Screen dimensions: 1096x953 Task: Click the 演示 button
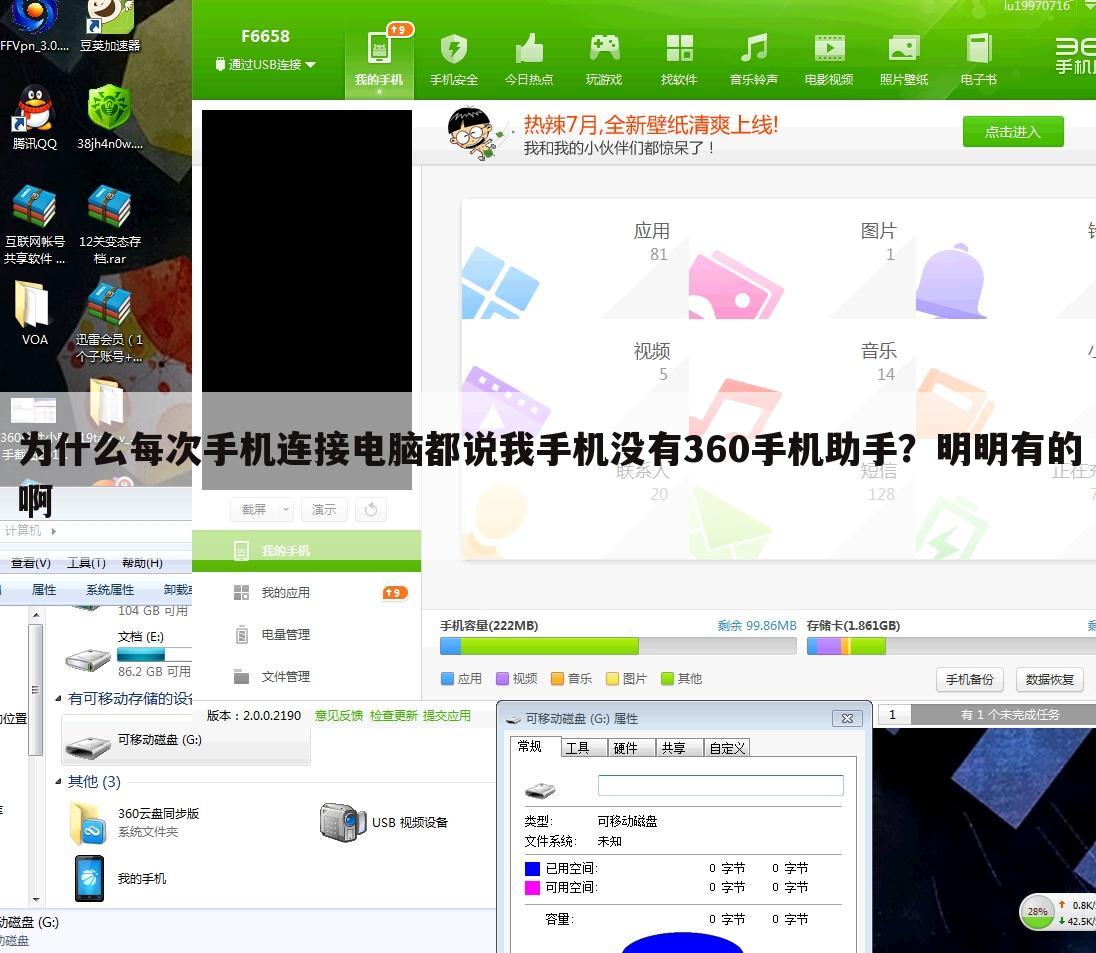tap(324, 510)
